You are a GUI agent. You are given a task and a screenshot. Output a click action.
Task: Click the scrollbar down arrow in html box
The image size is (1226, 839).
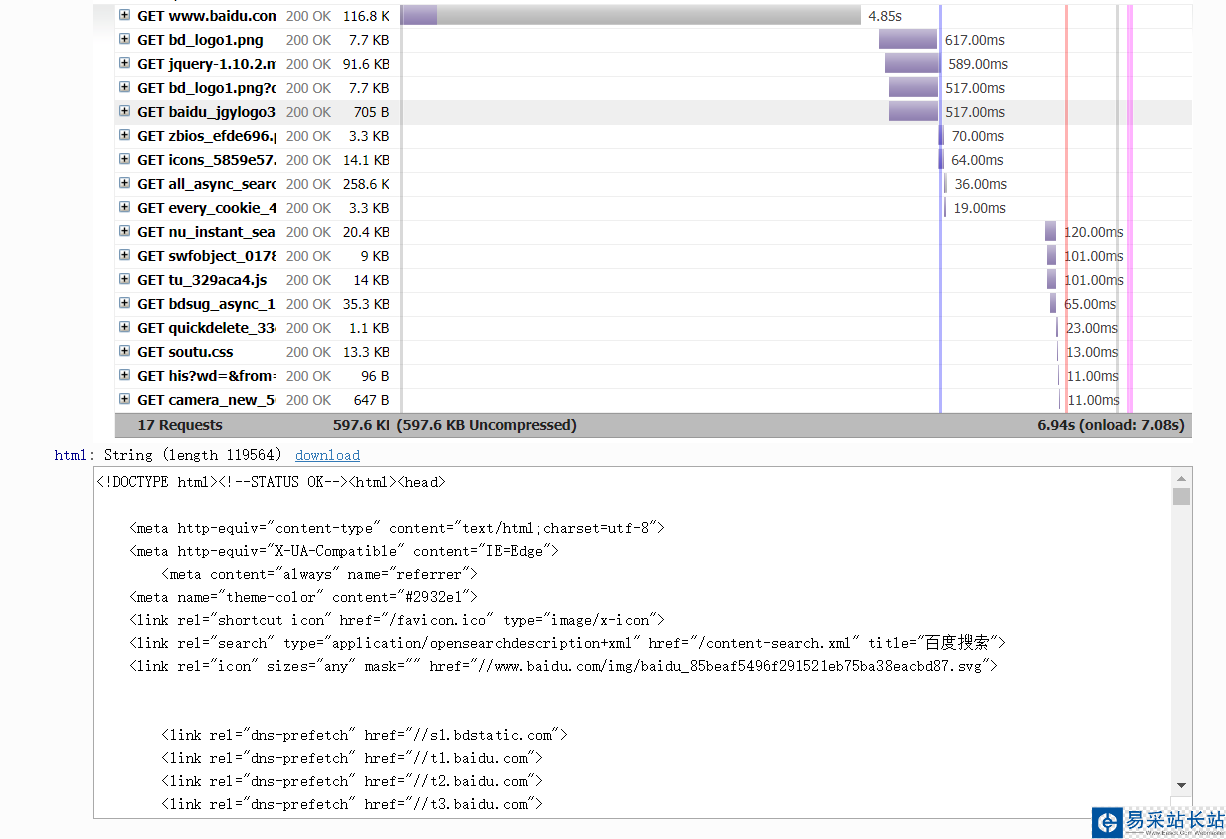[x=1182, y=785]
